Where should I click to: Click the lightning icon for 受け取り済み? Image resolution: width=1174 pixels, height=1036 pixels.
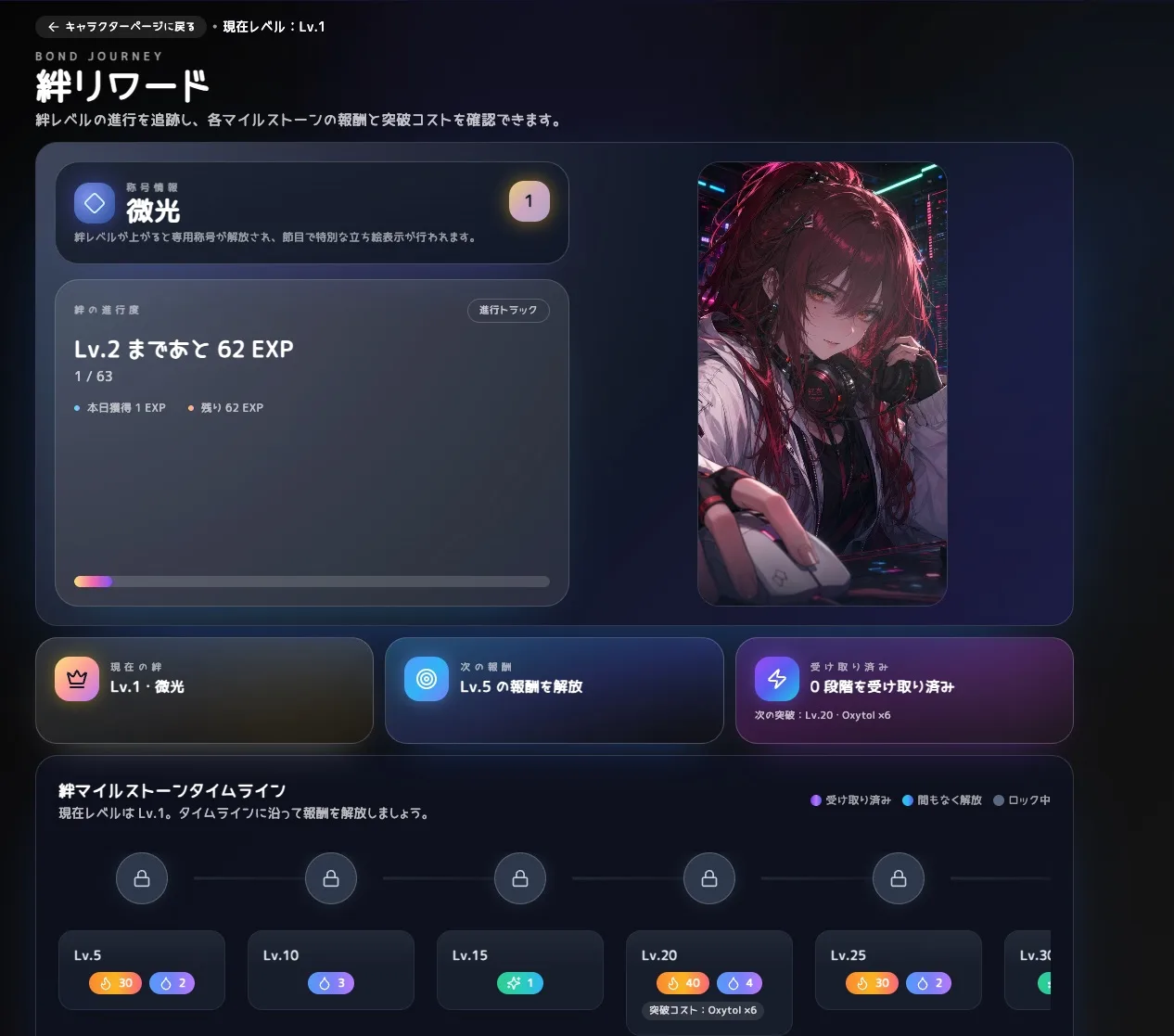click(x=777, y=679)
